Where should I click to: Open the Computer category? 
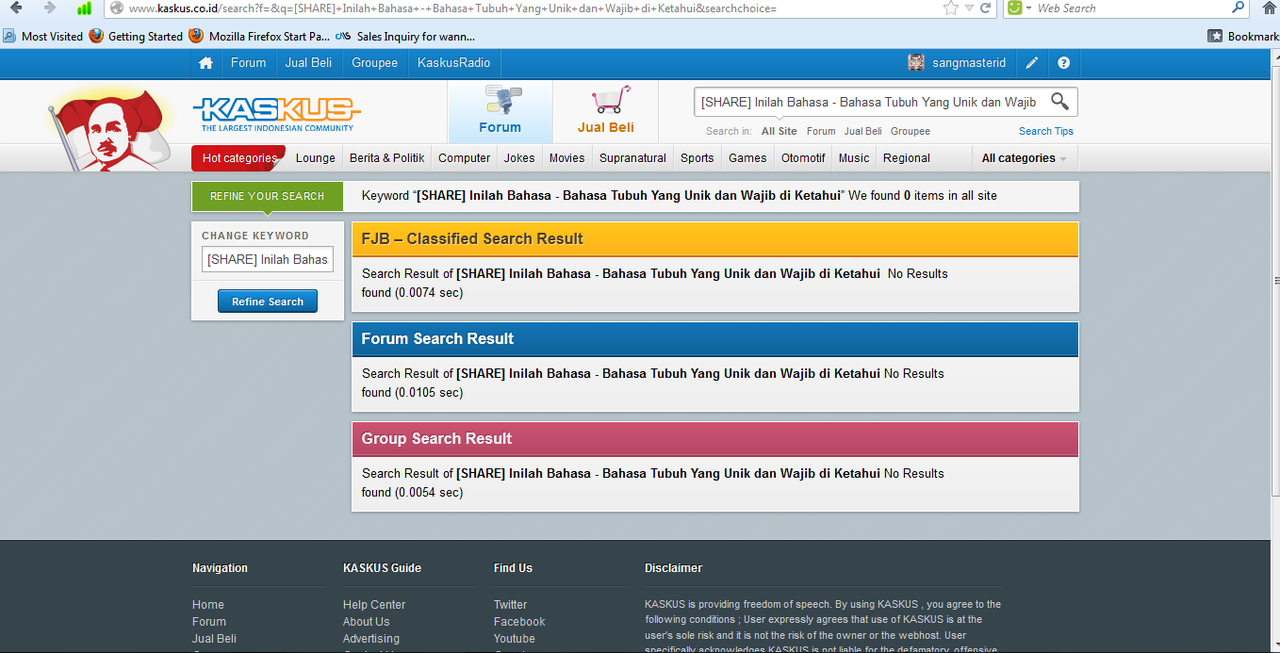464,158
